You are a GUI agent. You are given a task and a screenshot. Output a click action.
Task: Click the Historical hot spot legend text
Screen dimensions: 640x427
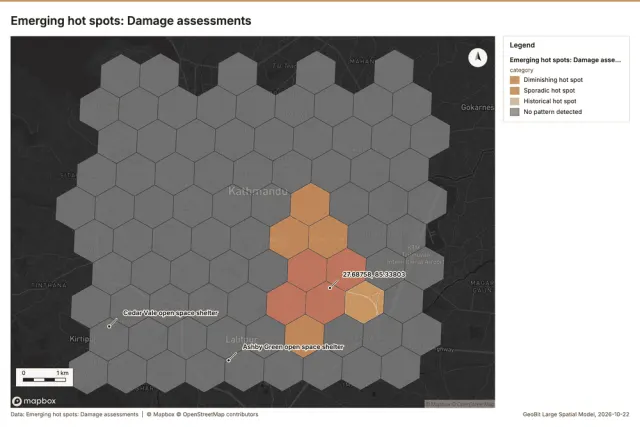coord(550,101)
